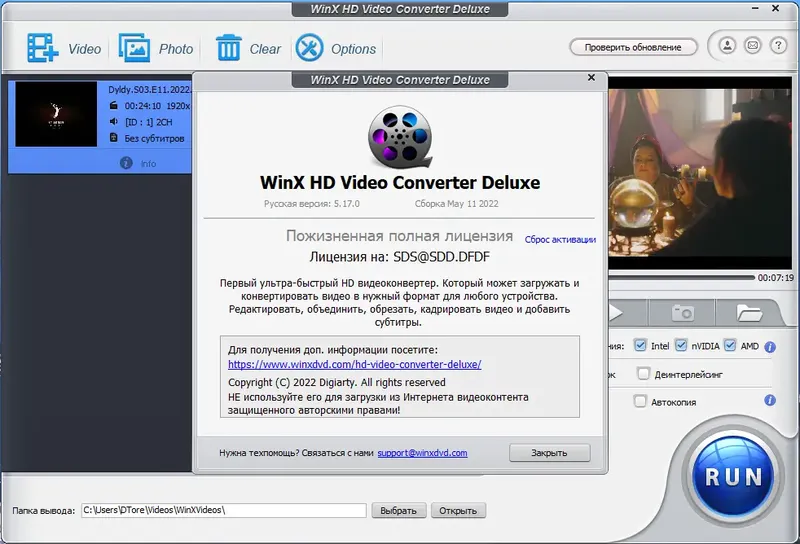This screenshot has width=800, height=544.
Task: Click the Пожизненная полная лицензия text
Action: pos(399,236)
